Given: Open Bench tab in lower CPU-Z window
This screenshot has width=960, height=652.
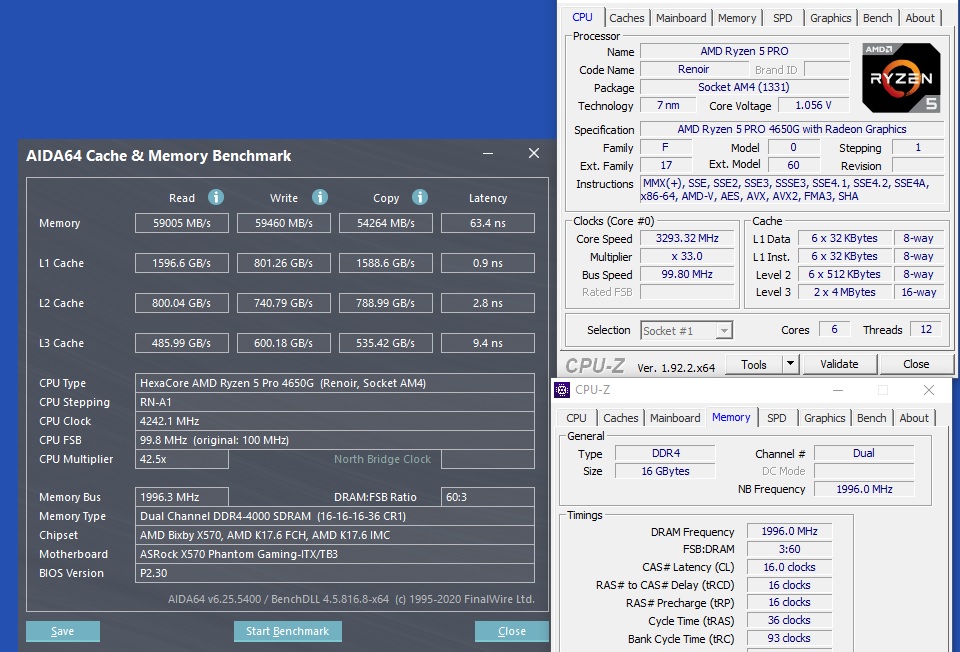Looking at the screenshot, I should [x=871, y=418].
